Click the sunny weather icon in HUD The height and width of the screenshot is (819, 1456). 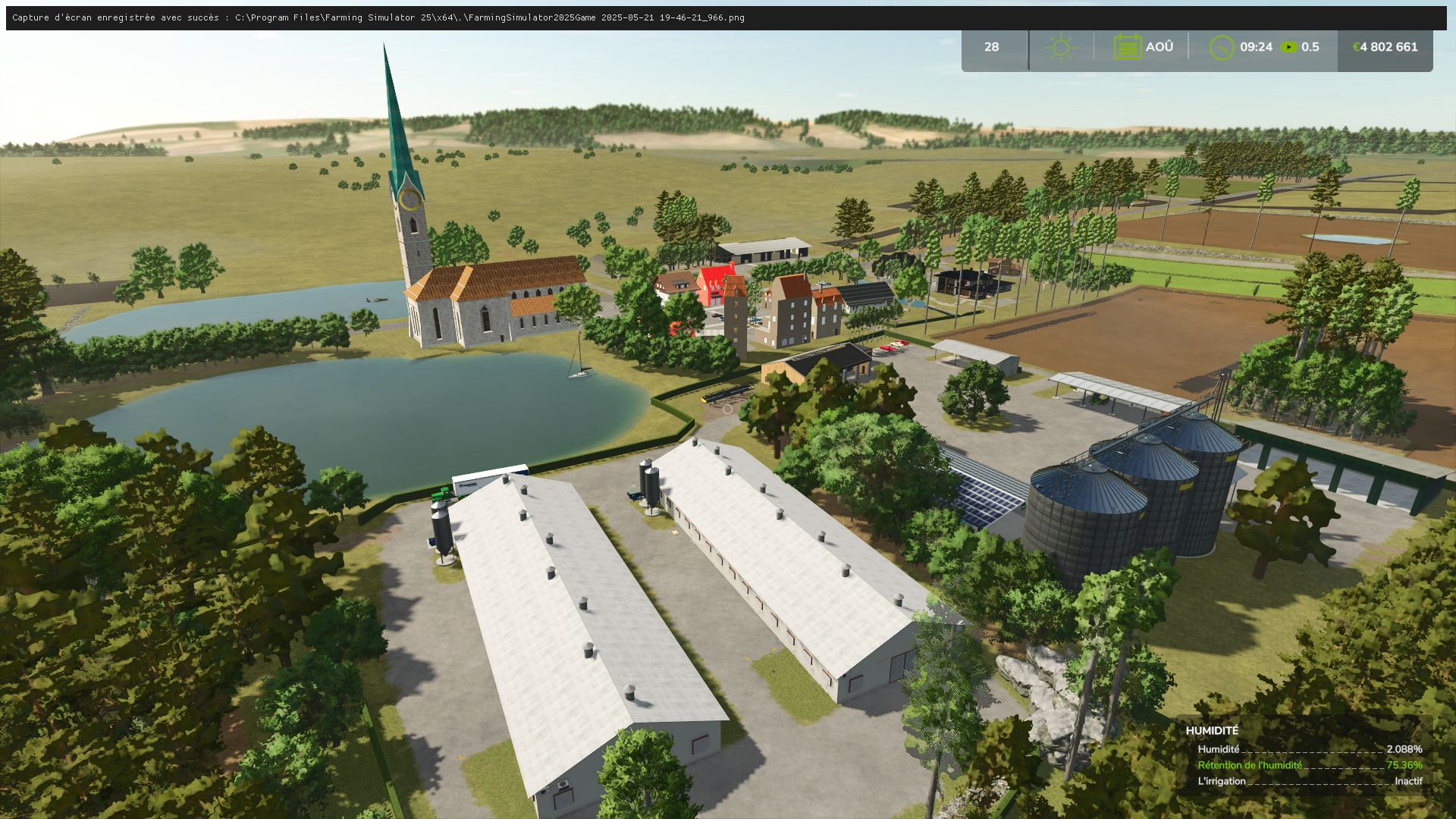pos(1060,48)
